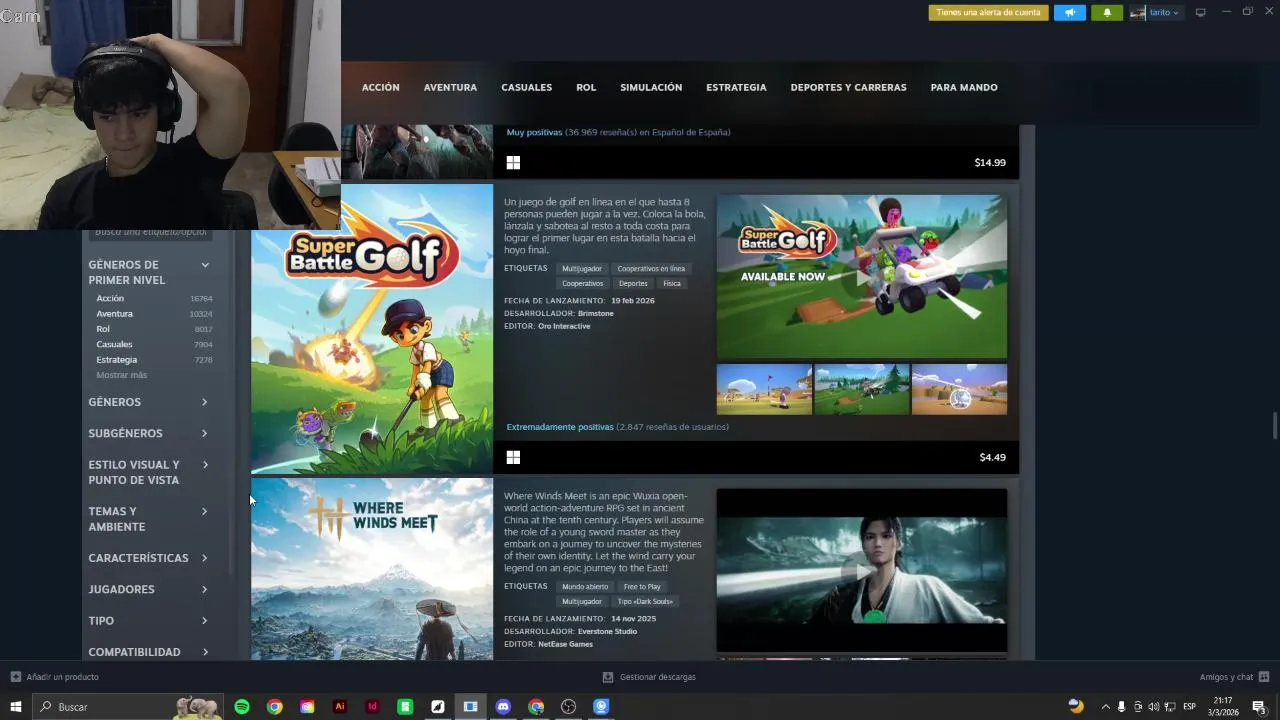1280x720 pixels.
Task: Click the store page vertical scrollbar thumb
Action: tap(1274, 425)
